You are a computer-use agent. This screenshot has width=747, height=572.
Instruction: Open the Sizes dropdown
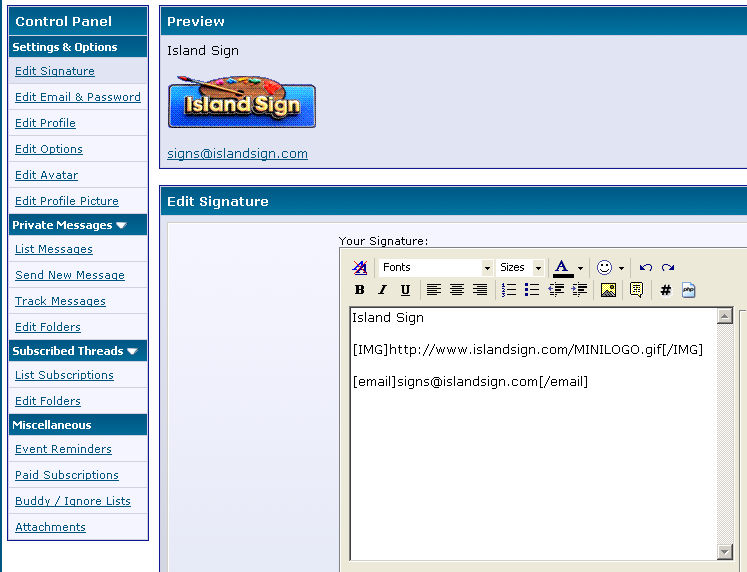520,267
